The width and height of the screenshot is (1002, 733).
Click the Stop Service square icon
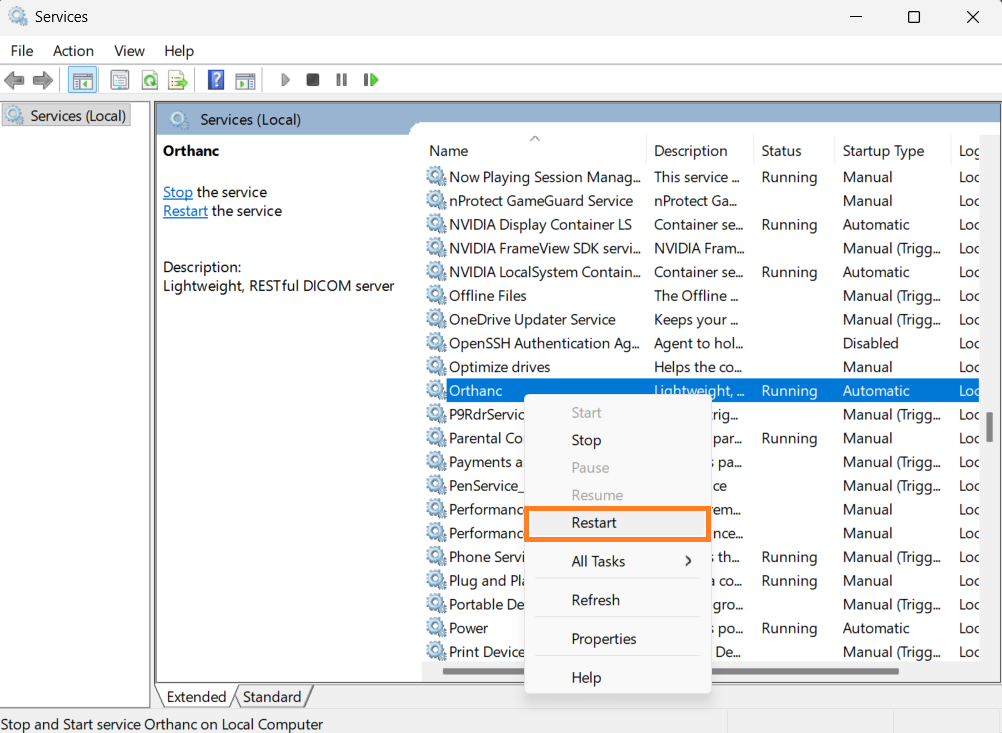tap(312, 80)
